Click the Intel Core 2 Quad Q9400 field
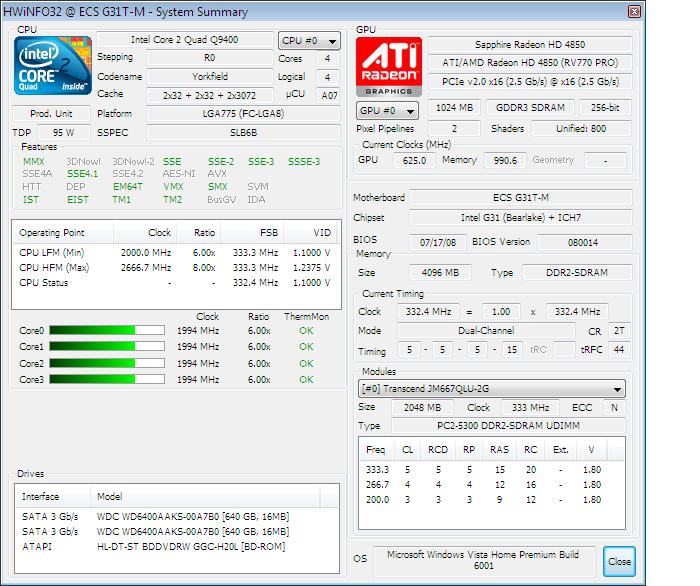The width and height of the screenshot is (700, 586). point(185,40)
